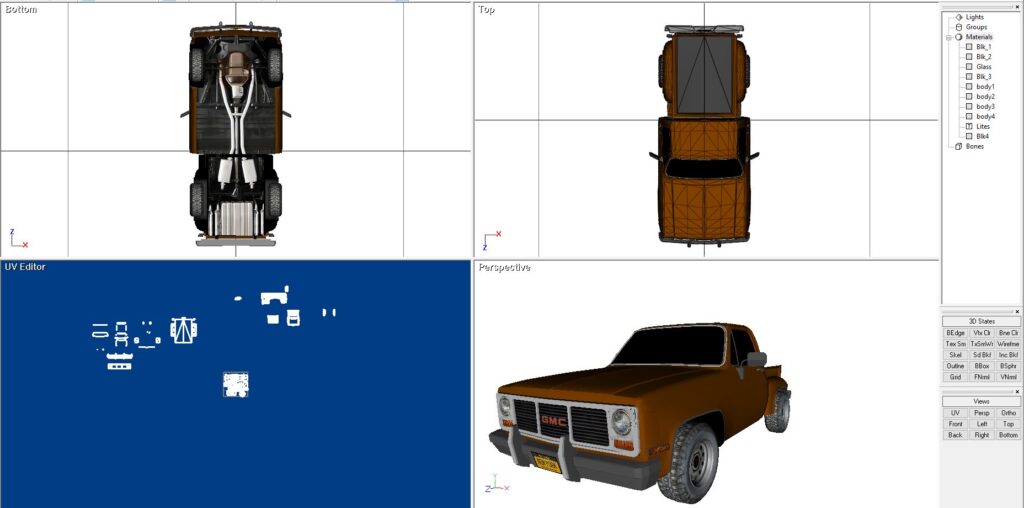
Task: Click the UV Editor viewport label
Action: [25, 267]
